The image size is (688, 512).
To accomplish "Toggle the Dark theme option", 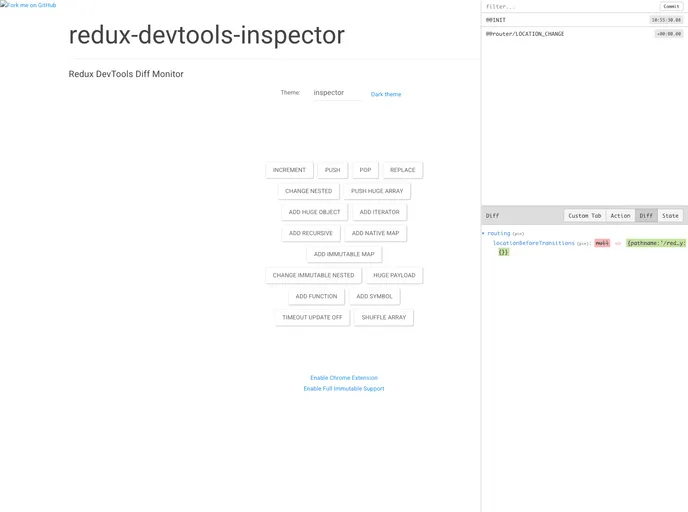I will [x=386, y=94].
